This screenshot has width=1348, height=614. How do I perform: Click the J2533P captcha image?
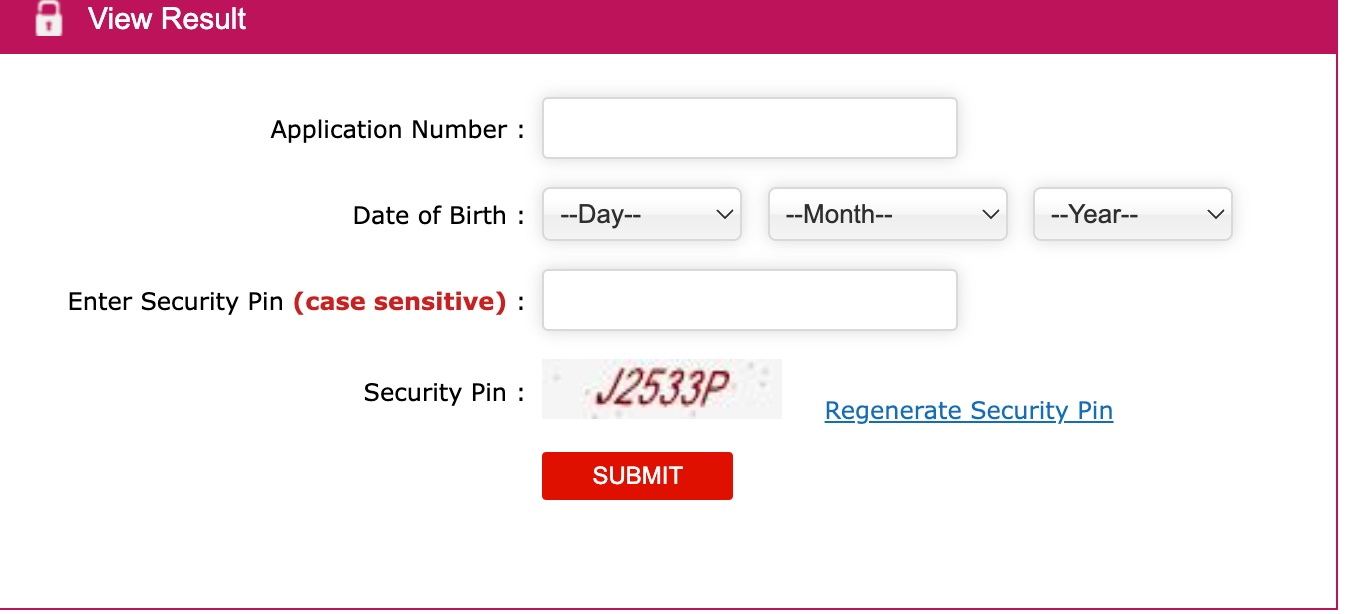[661, 389]
